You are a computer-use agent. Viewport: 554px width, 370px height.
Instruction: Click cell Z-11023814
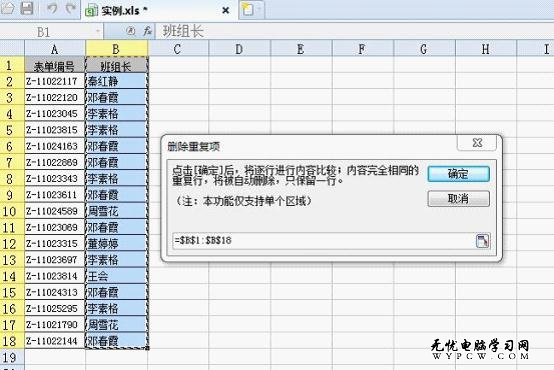point(55,276)
